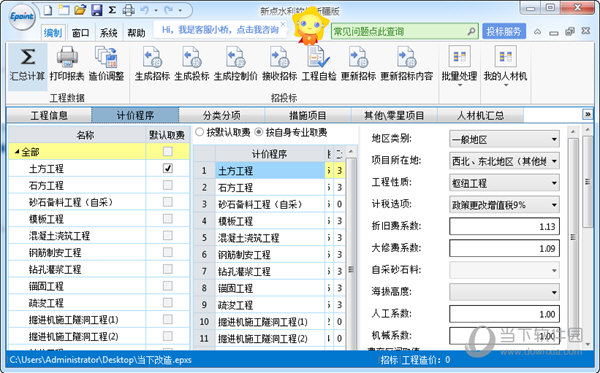Image resolution: width=600 pixels, height=373 pixels.
Task: Click quick toolbar printer icon
Action: click(128, 10)
